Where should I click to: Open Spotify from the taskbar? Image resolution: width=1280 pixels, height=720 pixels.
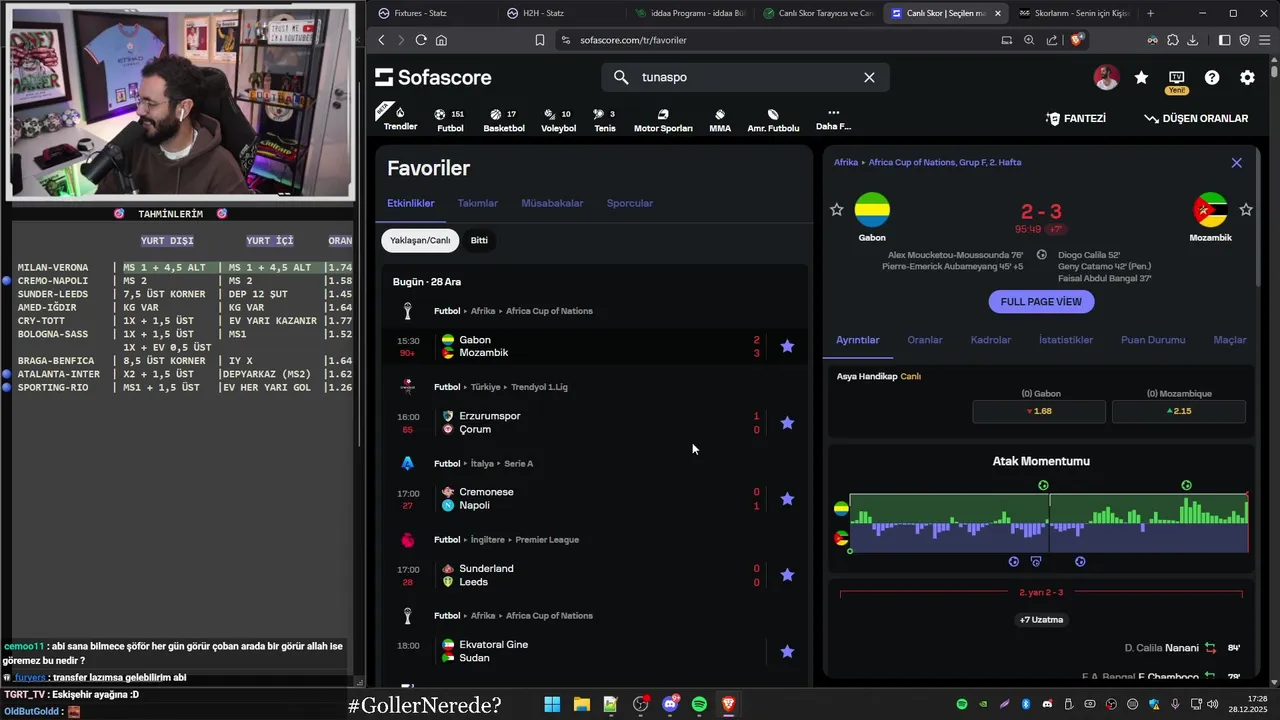[x=699, y=705]
